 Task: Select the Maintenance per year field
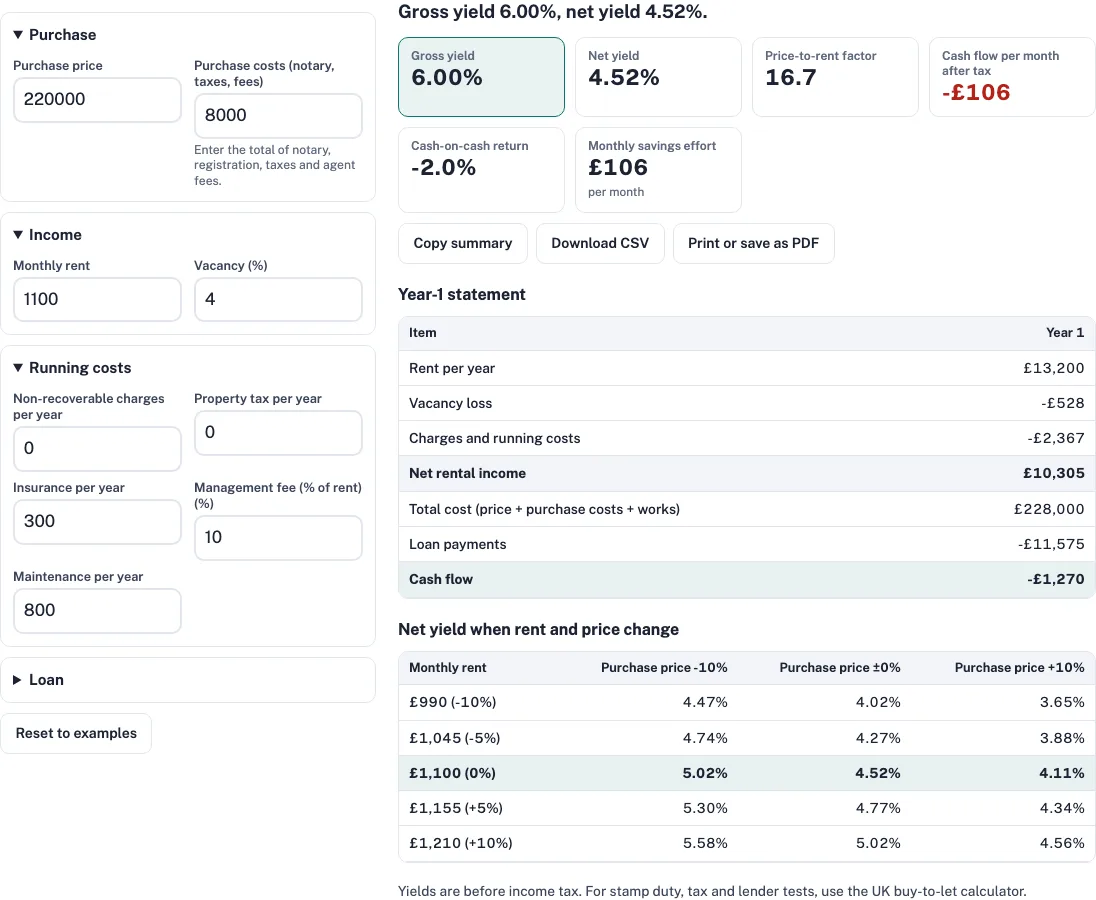click(97, 610)
